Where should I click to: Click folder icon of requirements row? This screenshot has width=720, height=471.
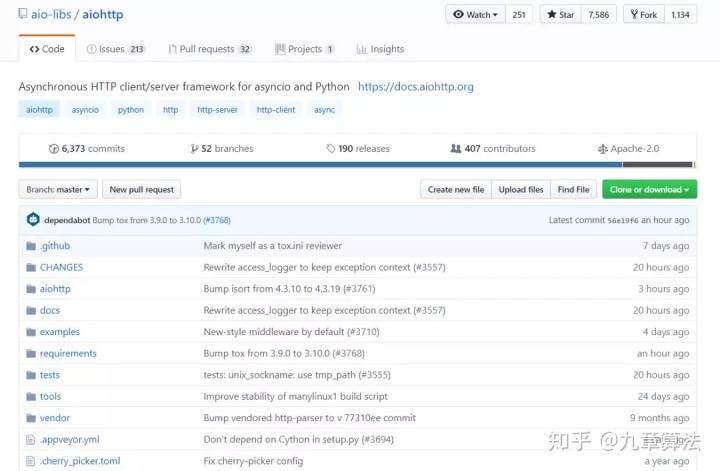click(x=31, y=354)
